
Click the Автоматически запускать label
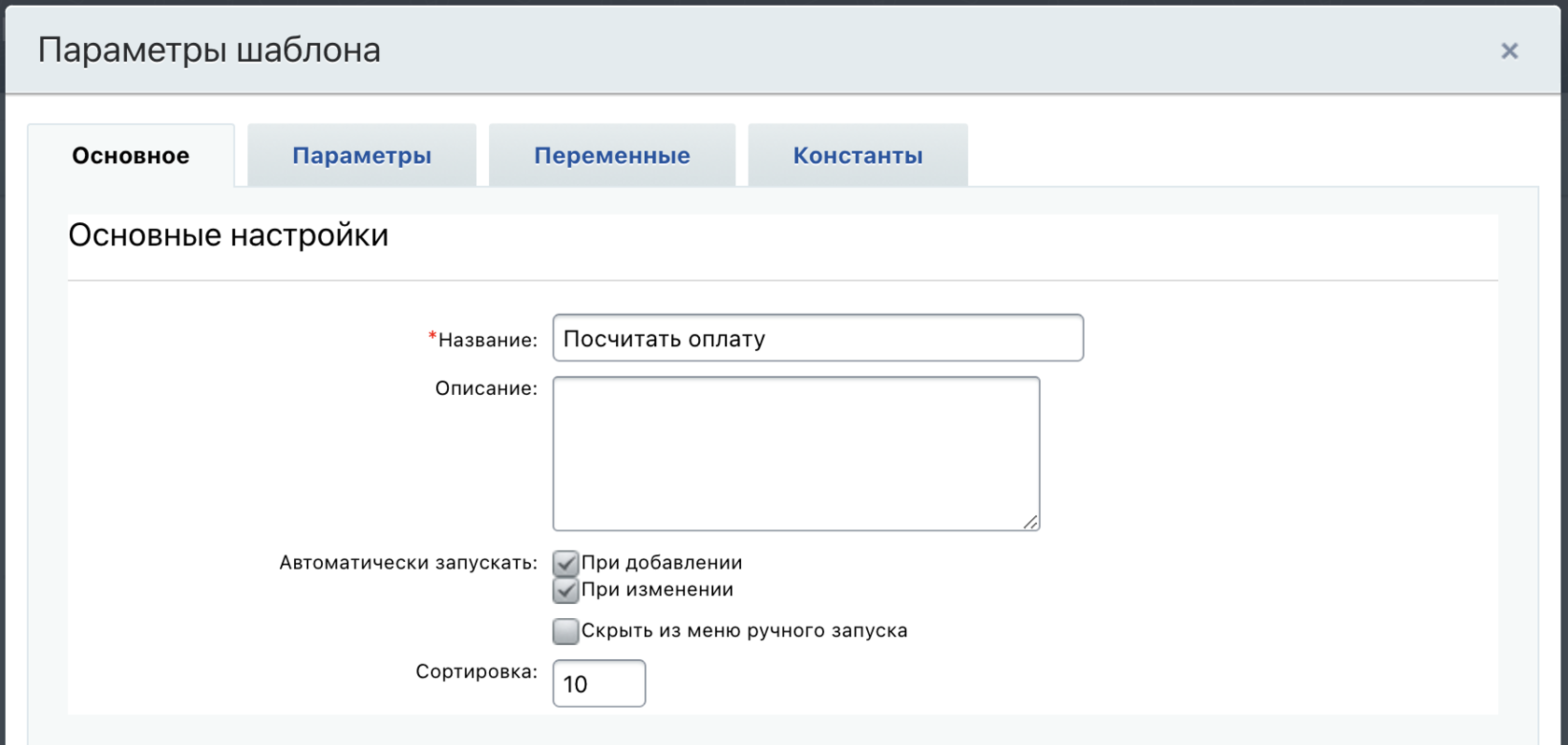pos(408,563)
